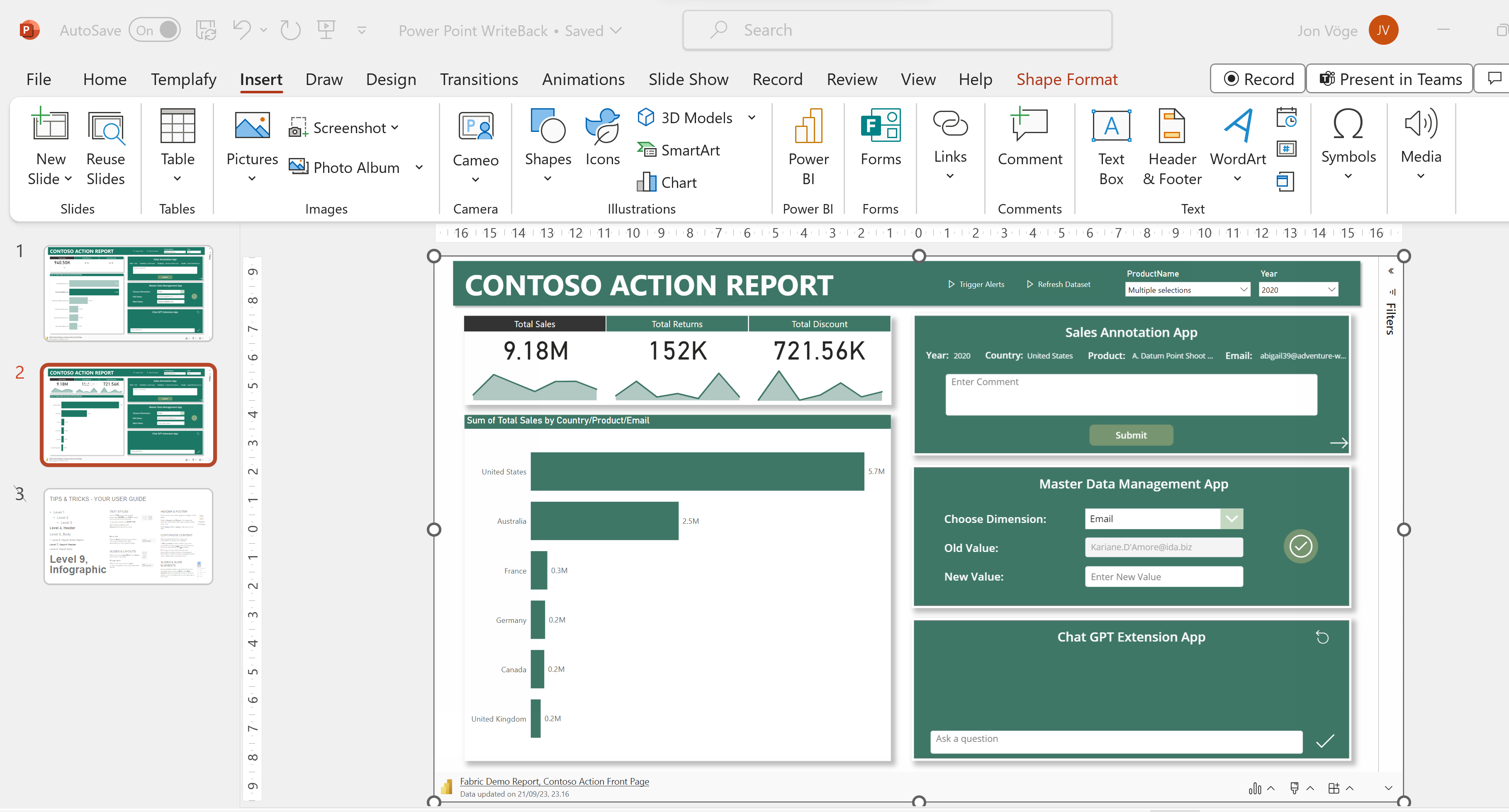Click the Icons illustration button
Viewport: 1509px width, 812px height.
coord(602,138)
